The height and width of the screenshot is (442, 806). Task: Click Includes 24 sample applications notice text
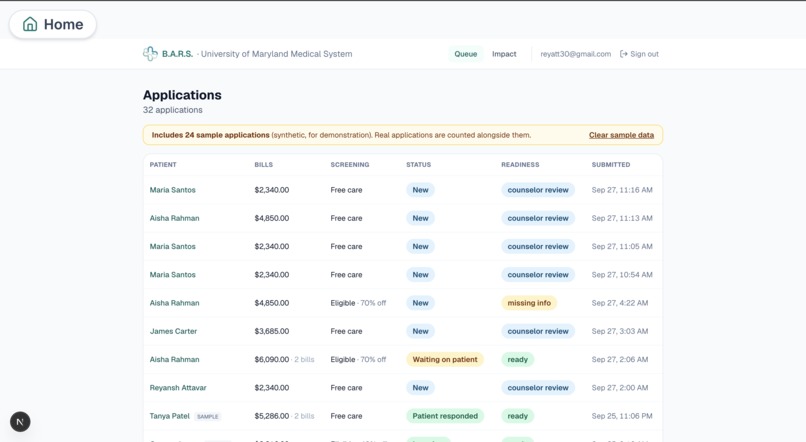click(x=210, y=135)
